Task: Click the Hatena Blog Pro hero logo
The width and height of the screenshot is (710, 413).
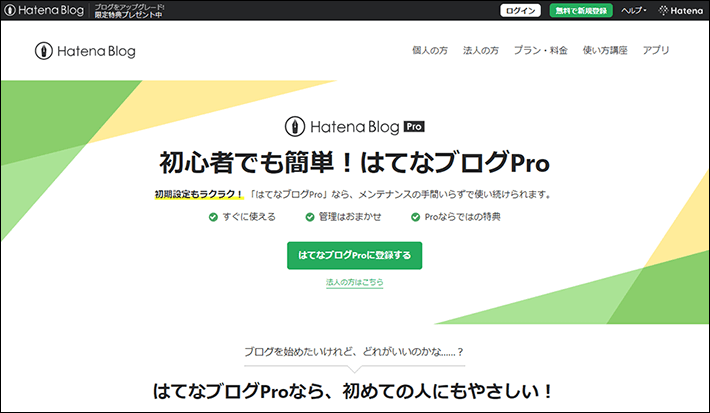Action: [355, 127]
